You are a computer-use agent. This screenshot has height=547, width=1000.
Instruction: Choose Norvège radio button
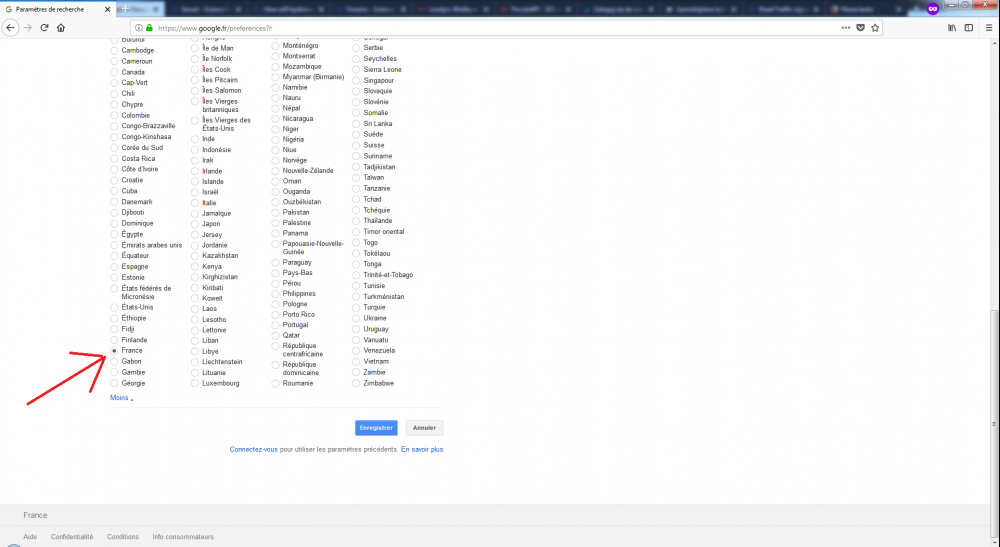point(276,161)
